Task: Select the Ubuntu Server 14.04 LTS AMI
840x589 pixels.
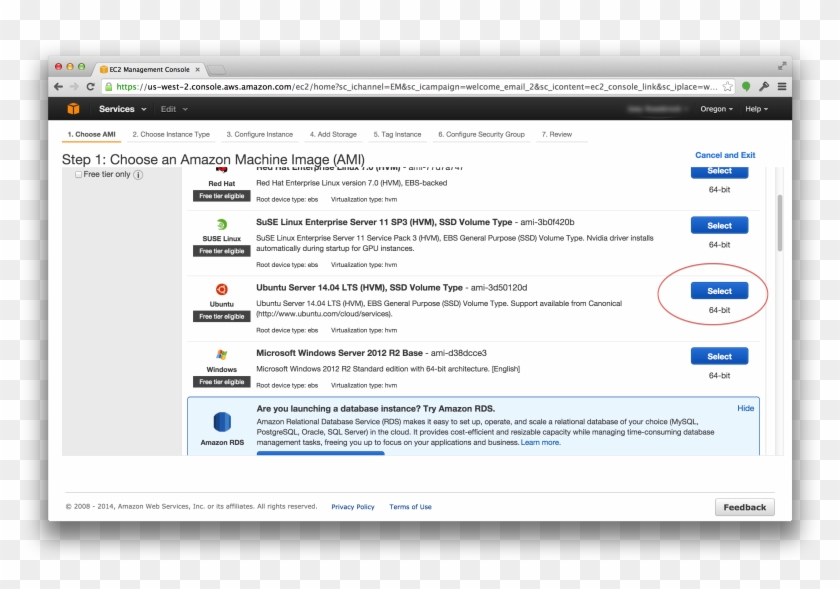Action: 719,291
